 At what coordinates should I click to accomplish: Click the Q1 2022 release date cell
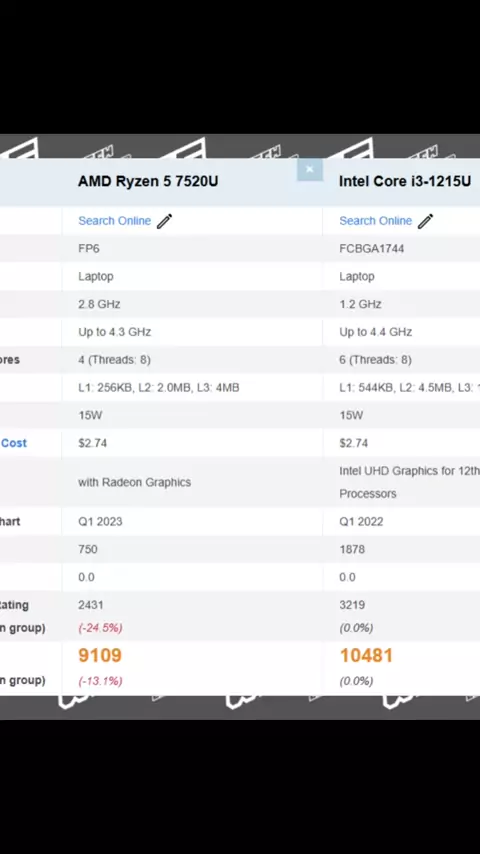tap(361, 521)
